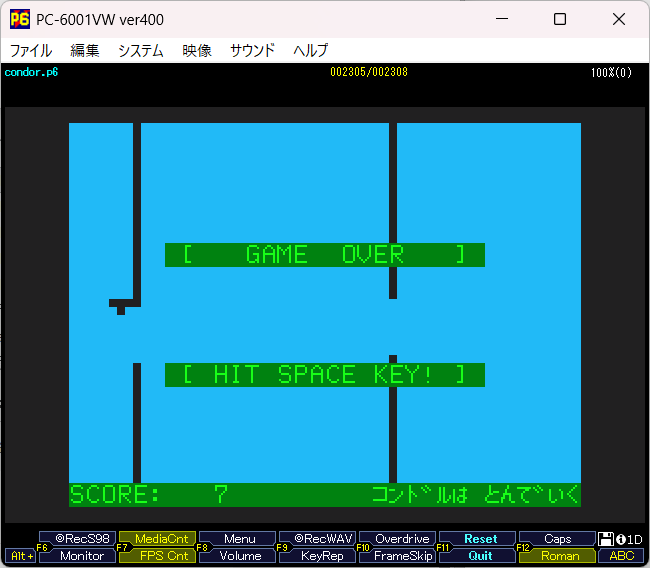This screenshot has height=568, width=650.
Task: Open the Volume control
Action: coord(240,556)
